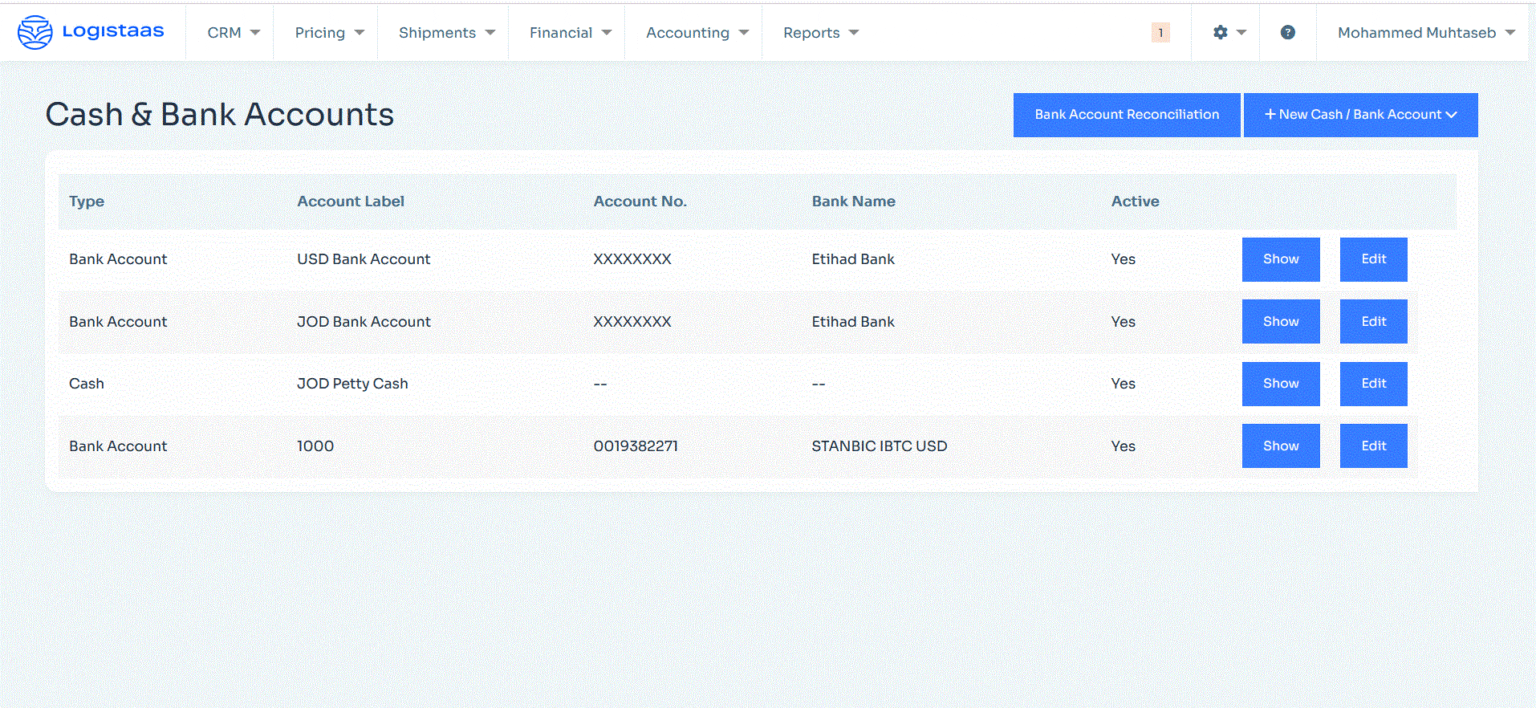Image resolution: width=1536 pixels, height=708 pixels.
Task: Show the JOD Bank Account details
Action: click(1280, 321)
